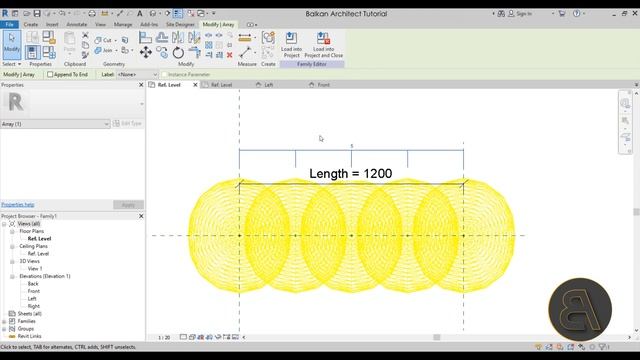Image resolution: width=640 pixels, height=360 pixels.
Task: Select the Right elevation tree item
Action: coord(34,306)
